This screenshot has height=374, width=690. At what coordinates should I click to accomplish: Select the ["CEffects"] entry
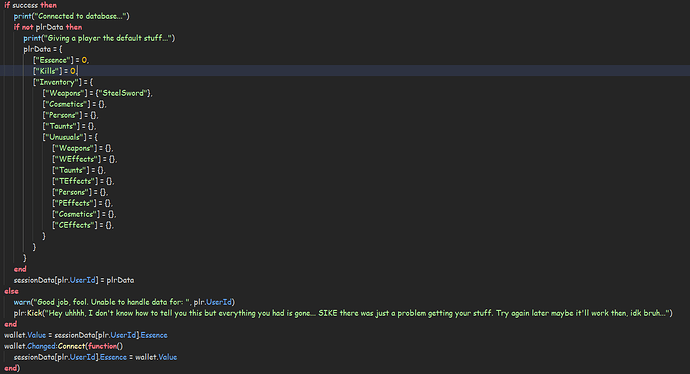click(x=83, y=225)
